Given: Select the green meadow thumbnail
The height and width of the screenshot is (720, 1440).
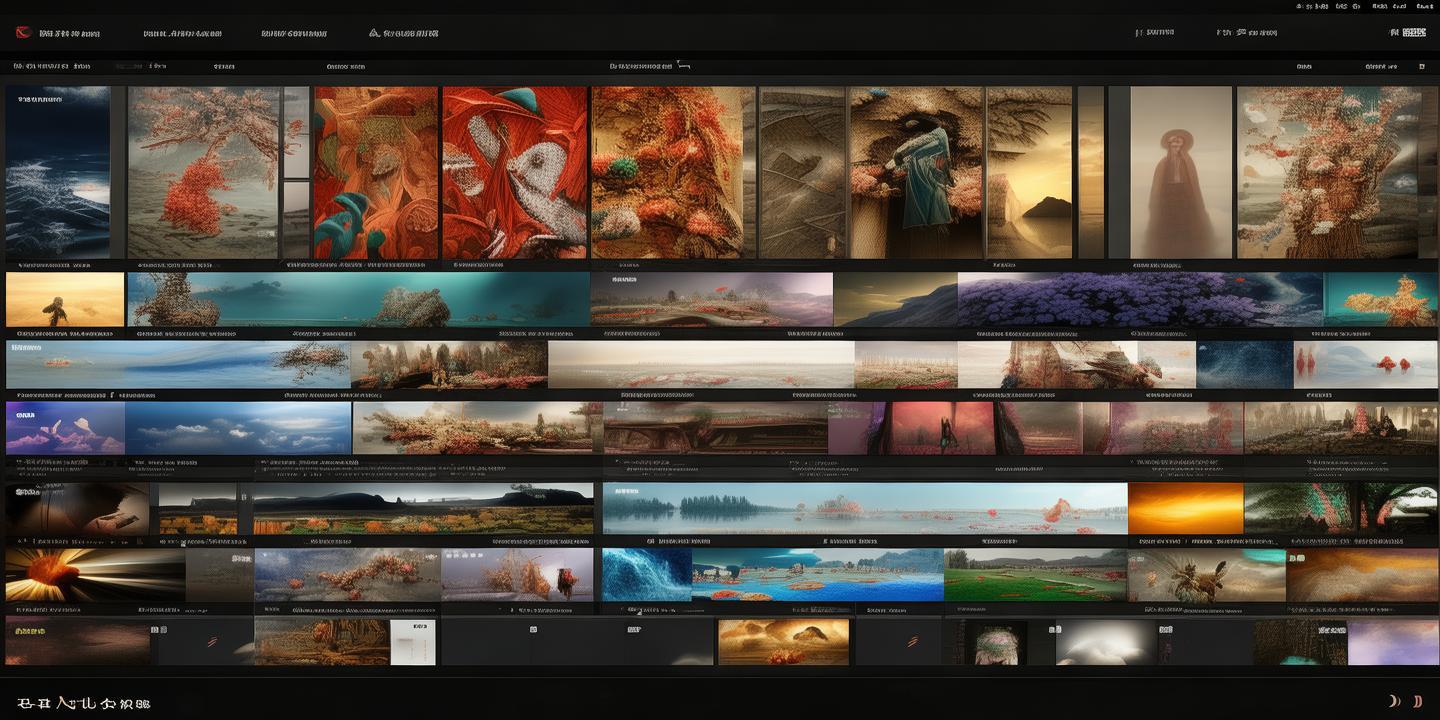Looking at the screenshot, I should [x=1035, y=574].
